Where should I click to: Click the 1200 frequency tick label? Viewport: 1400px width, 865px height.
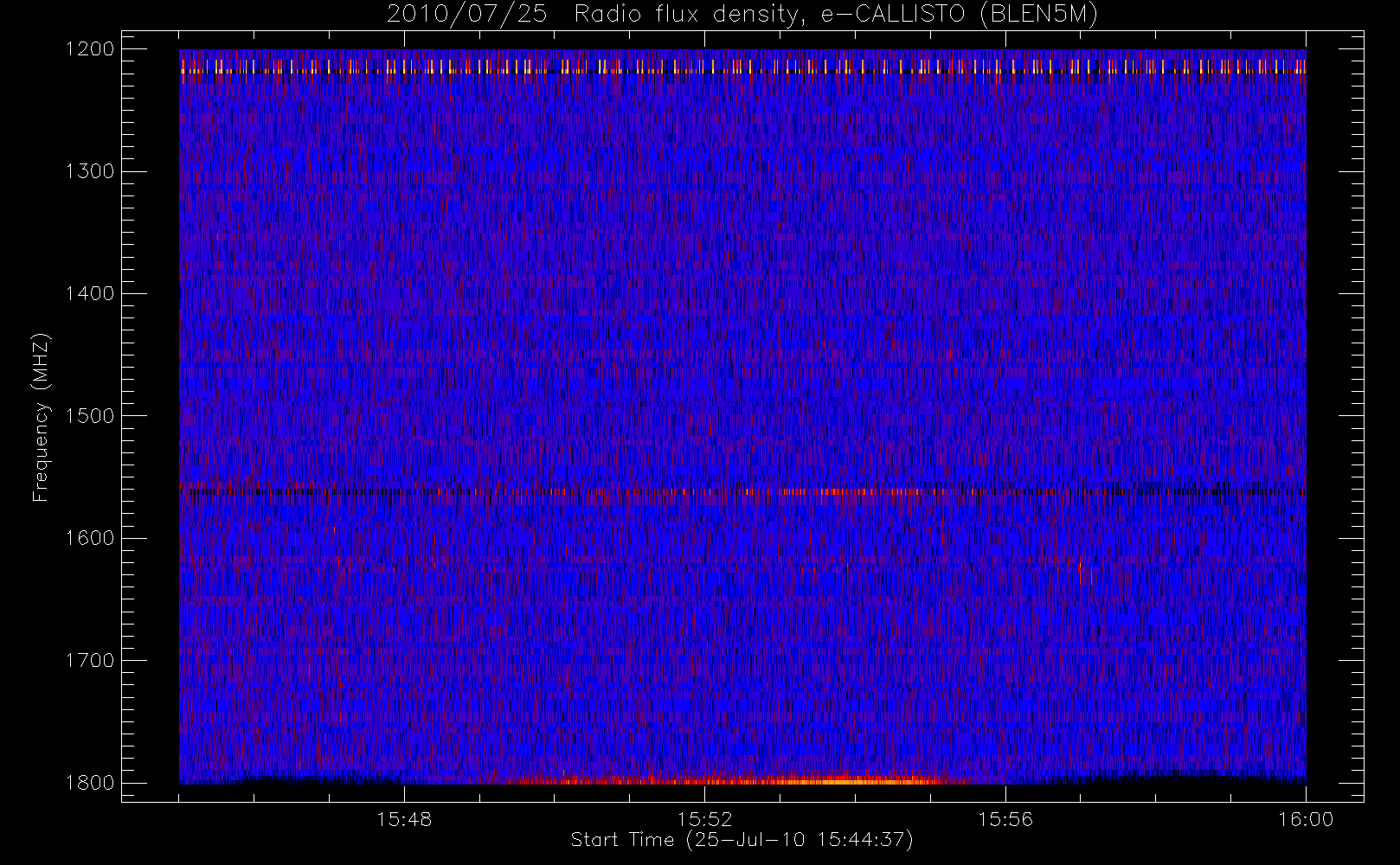[x=90, y=49]
